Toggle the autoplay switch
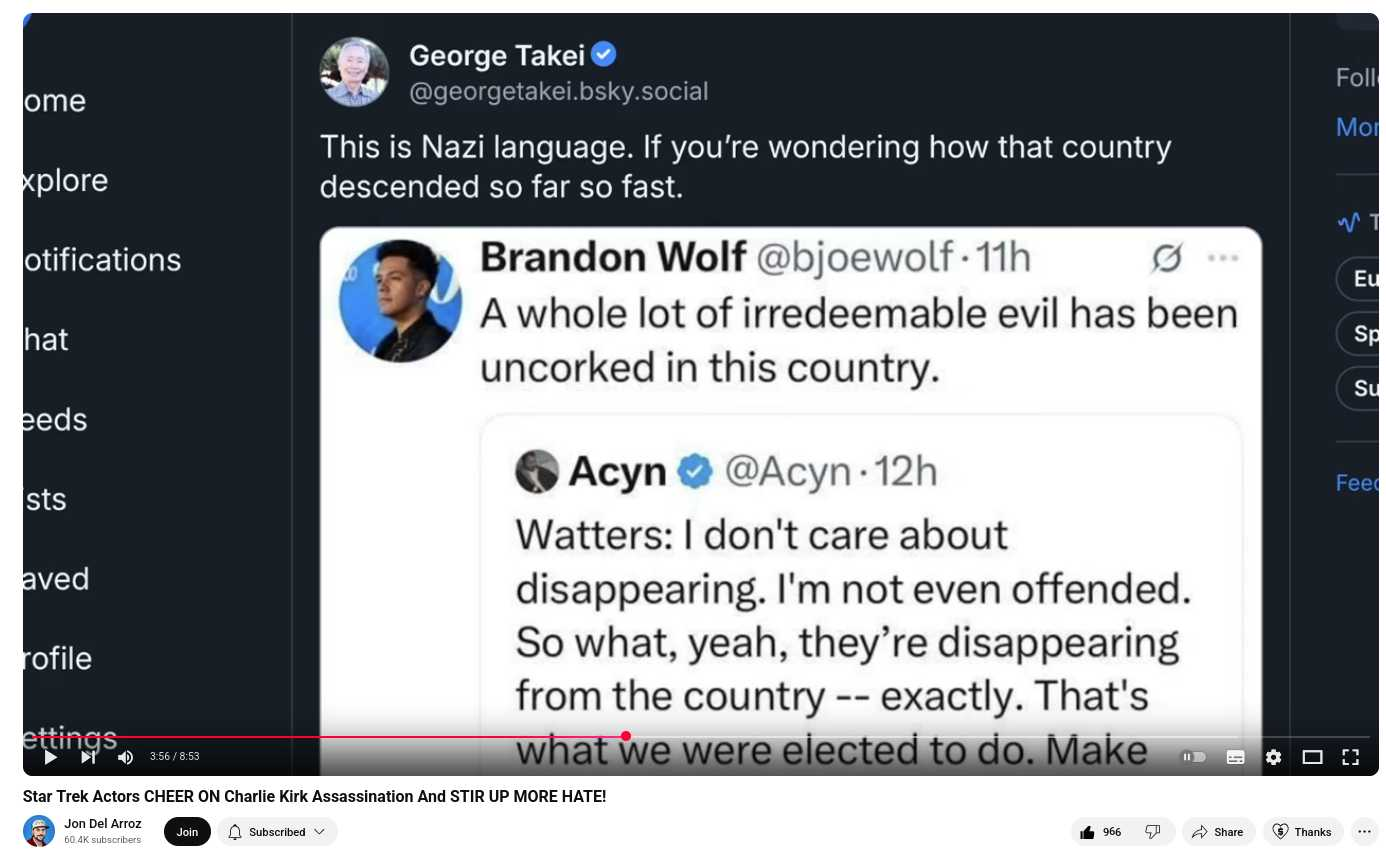The image size is (1386, 858). pos(1194,757)
